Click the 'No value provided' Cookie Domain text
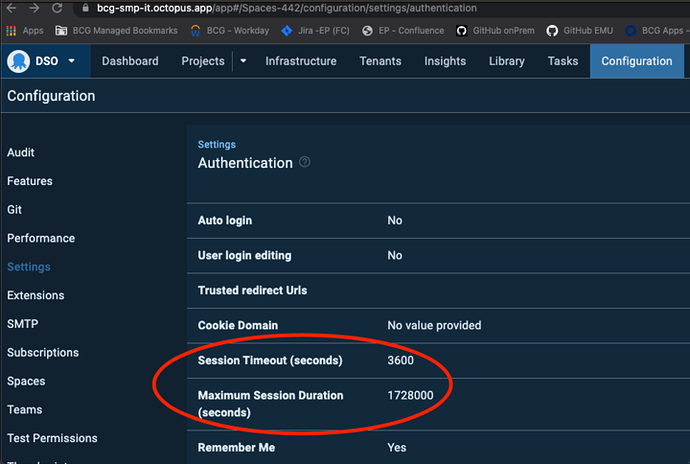This screenshot has width=690, height=464. 434,325
